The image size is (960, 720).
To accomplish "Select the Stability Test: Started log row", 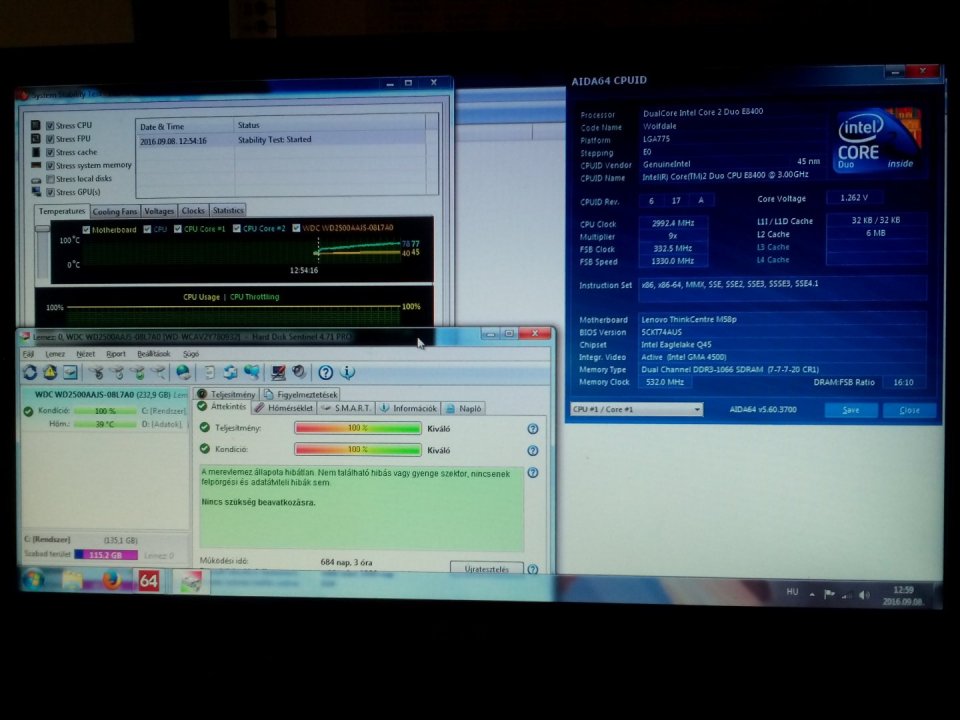I will 282,140.
